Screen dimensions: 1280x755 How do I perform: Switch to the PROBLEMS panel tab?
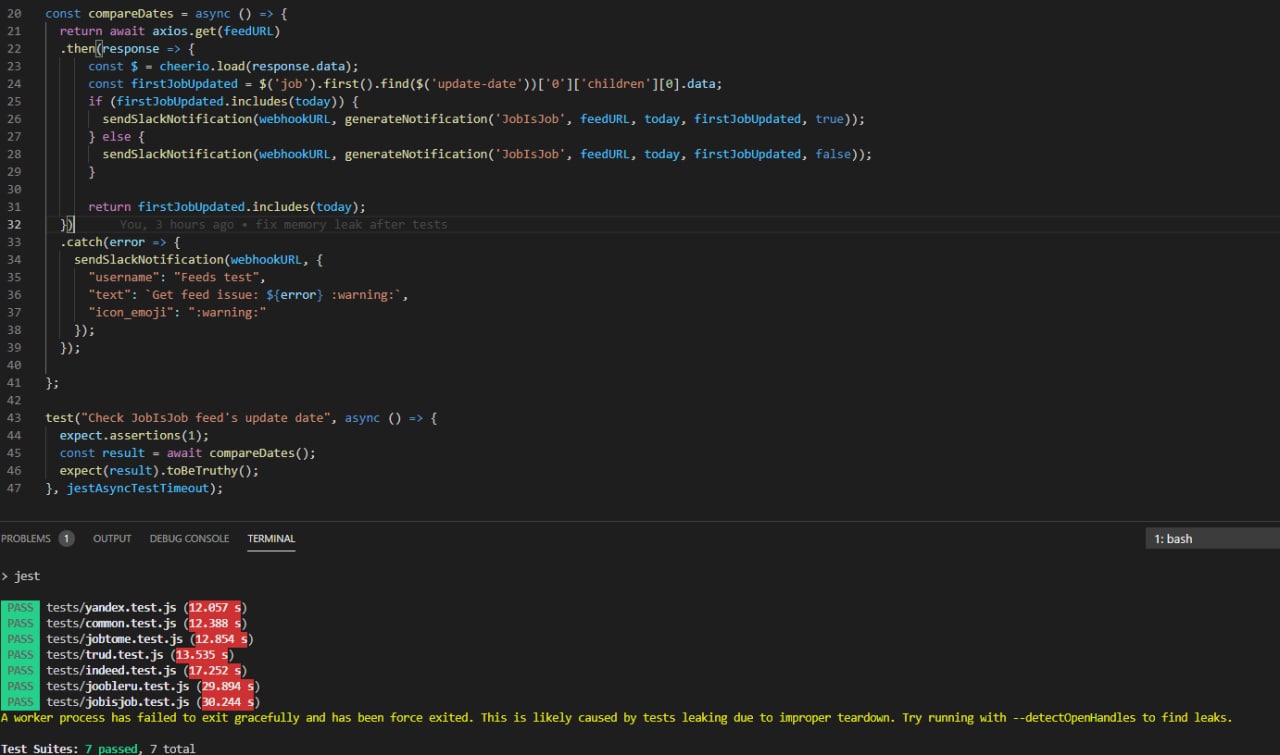[x=26, y=538]
